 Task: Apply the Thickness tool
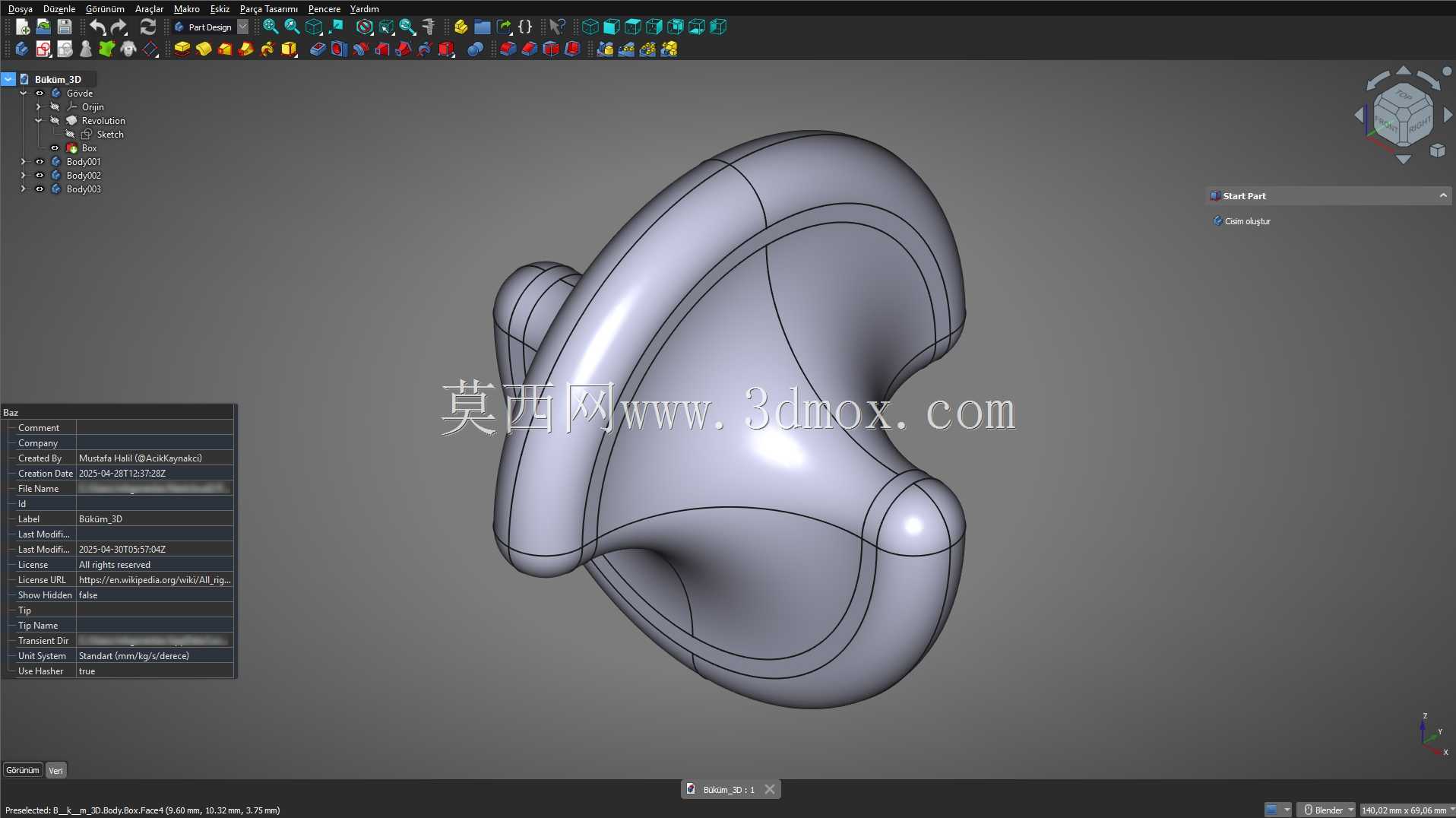pyautogui.click(x=572, y=49)
